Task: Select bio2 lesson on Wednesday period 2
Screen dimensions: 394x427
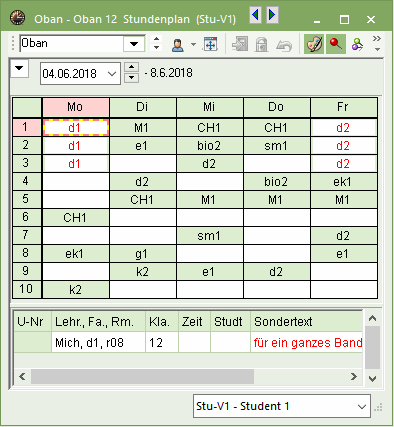Action: (210, 146)
